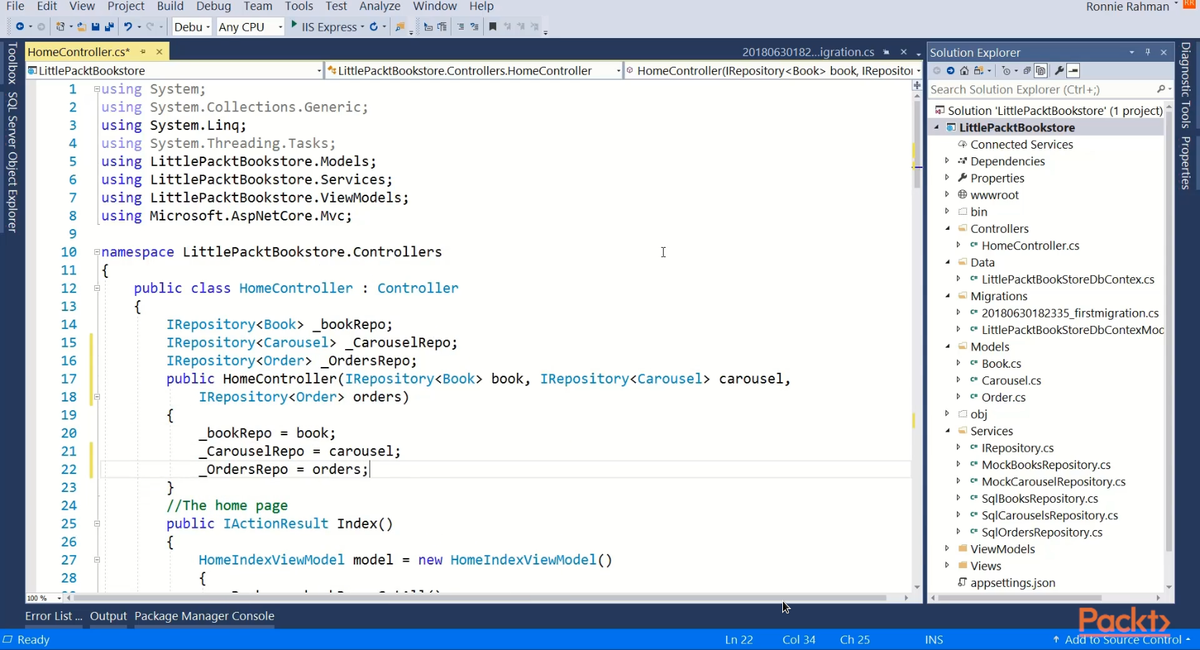Click into Search Solution Explorer field
Screen dimensions: 1200x650
point(1040,89)
